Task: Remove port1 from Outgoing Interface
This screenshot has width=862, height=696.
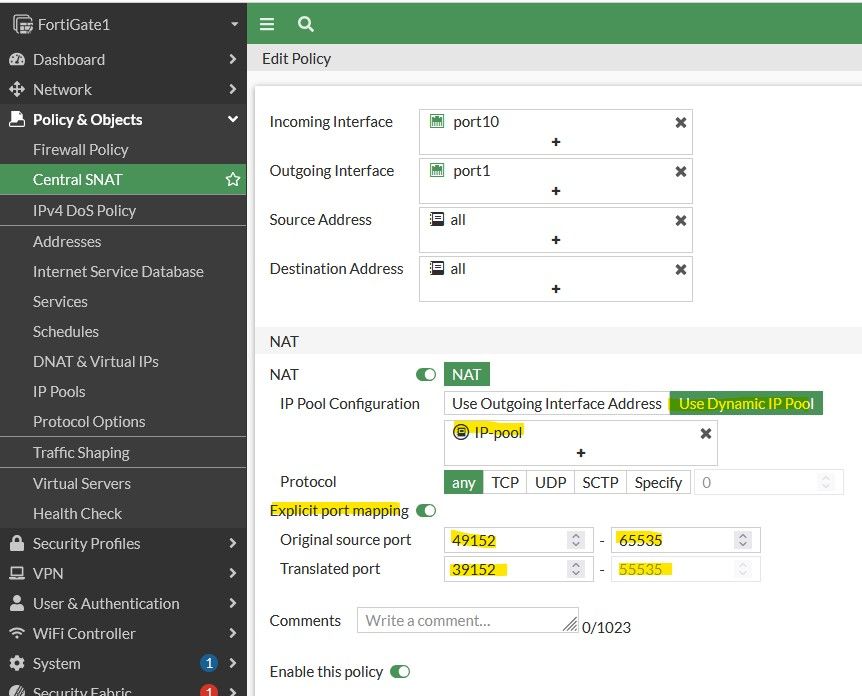Action: coord(680,171)
